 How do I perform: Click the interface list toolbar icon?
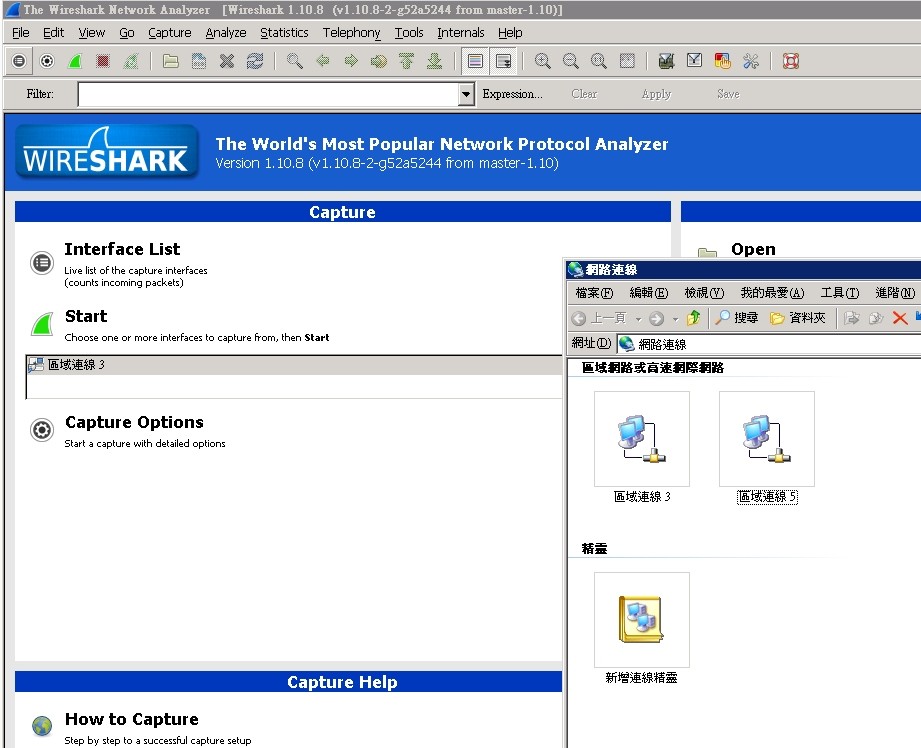[x=19, y=61]
